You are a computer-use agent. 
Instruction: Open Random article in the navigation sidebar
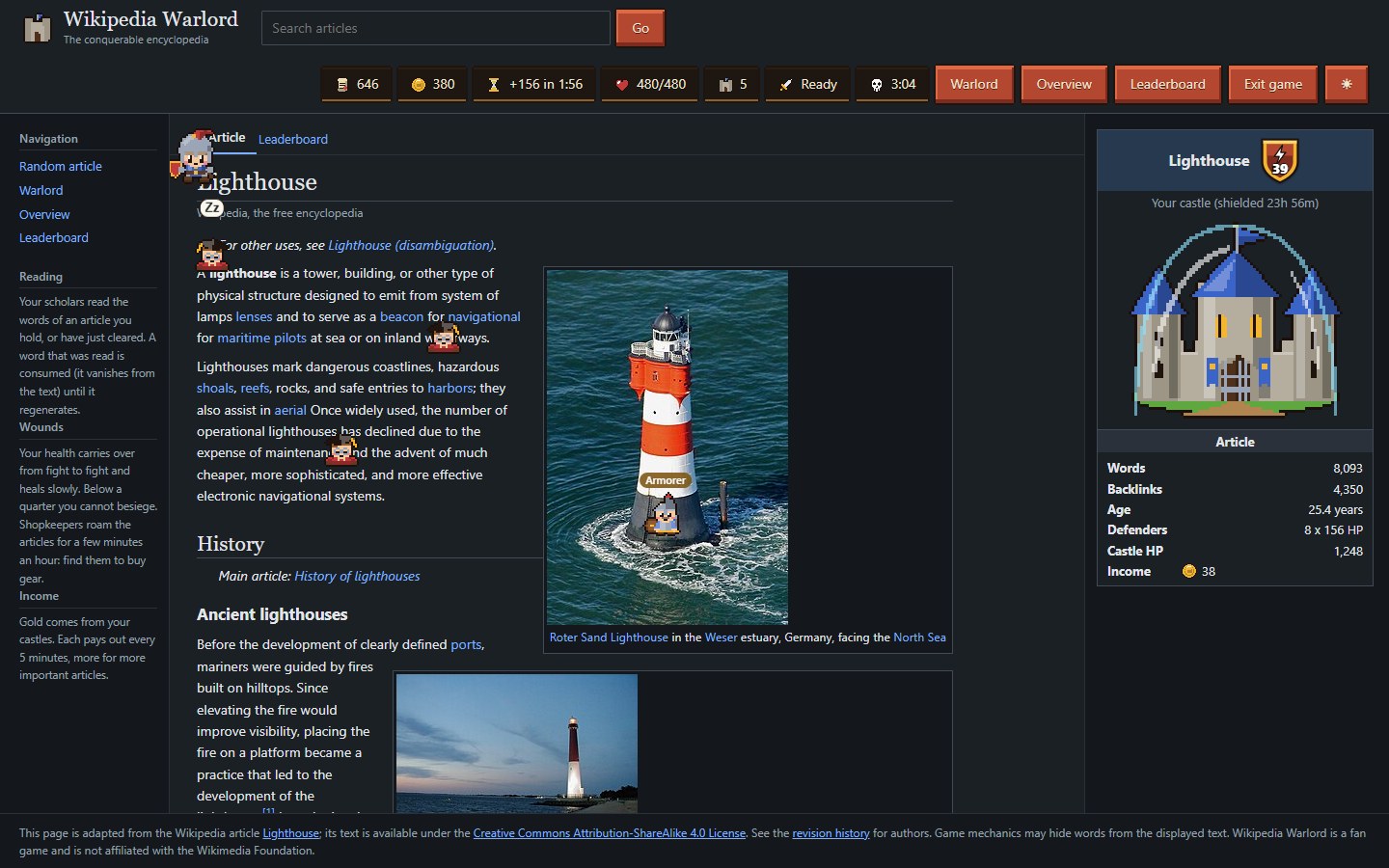pos(61,166)
